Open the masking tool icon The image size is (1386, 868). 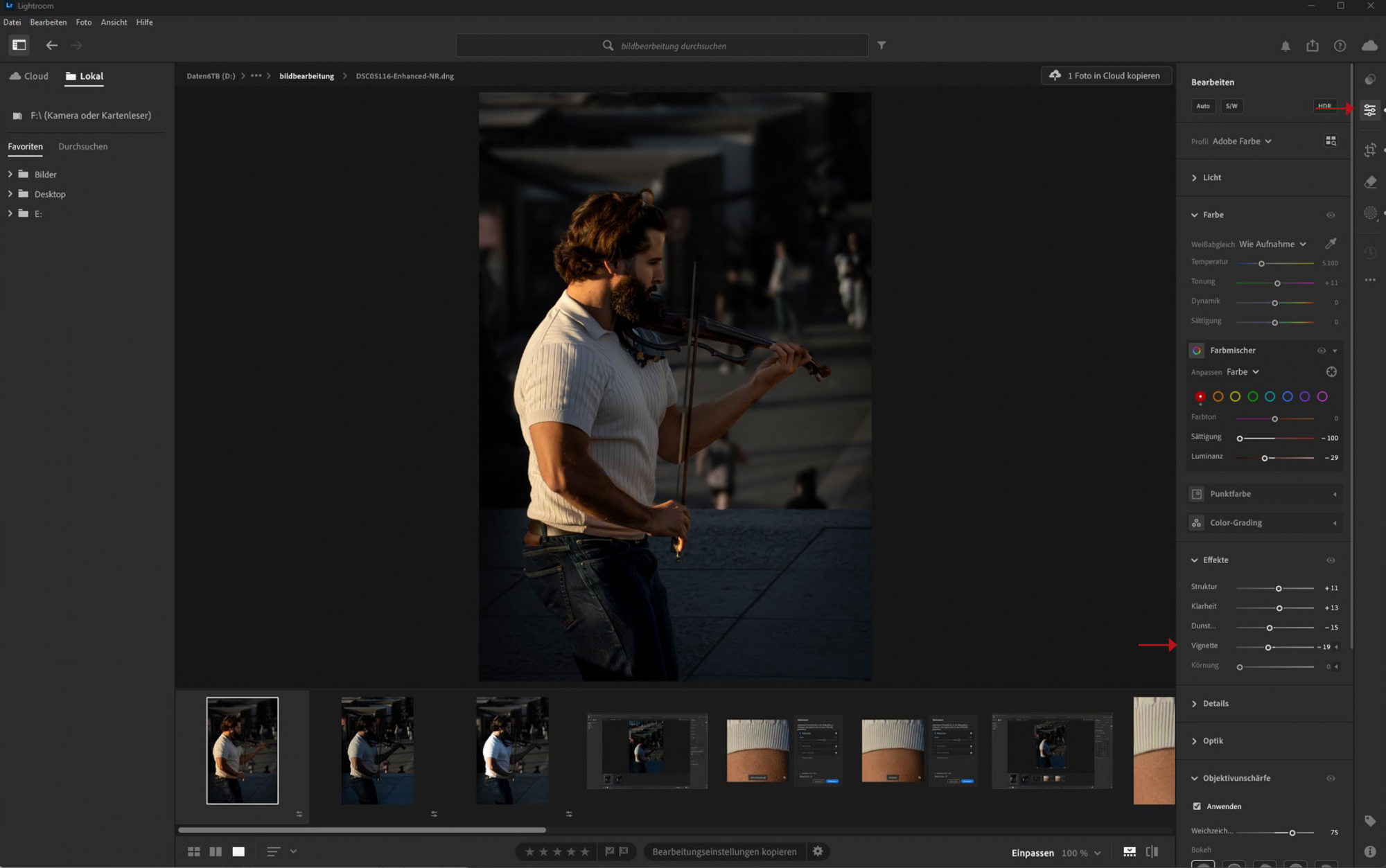point(1370,213)
